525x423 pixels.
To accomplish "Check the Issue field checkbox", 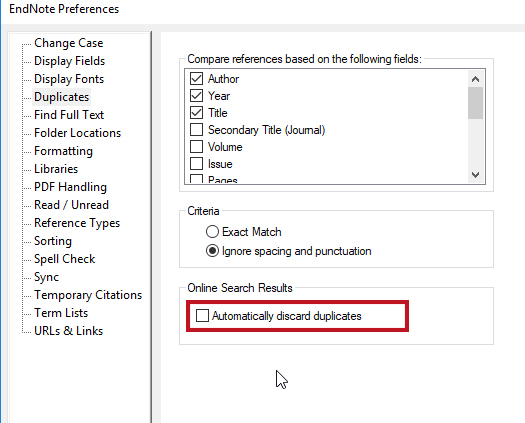I will 196,164.
